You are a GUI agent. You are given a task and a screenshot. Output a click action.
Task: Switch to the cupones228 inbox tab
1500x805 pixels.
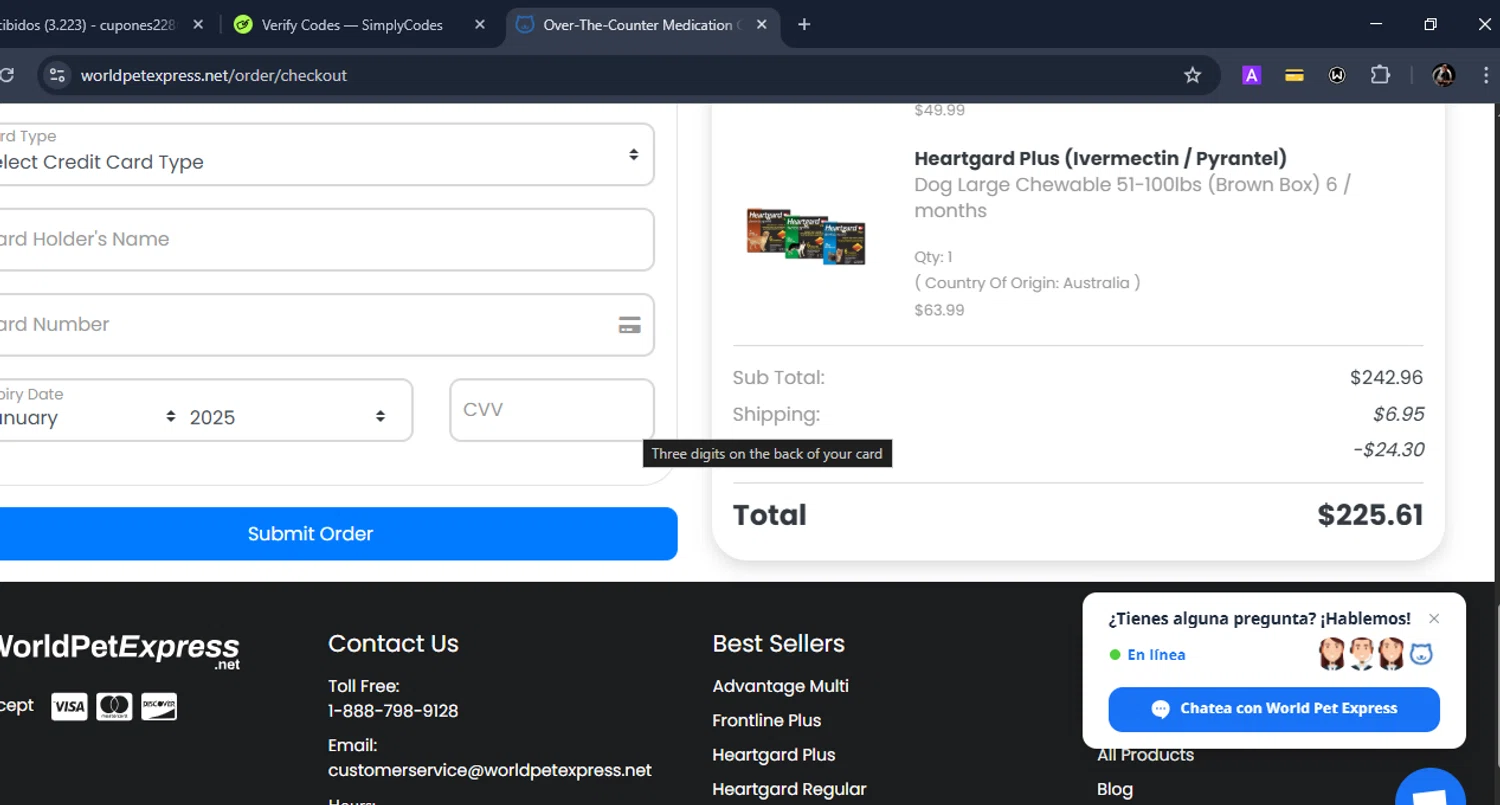(90, 25)
